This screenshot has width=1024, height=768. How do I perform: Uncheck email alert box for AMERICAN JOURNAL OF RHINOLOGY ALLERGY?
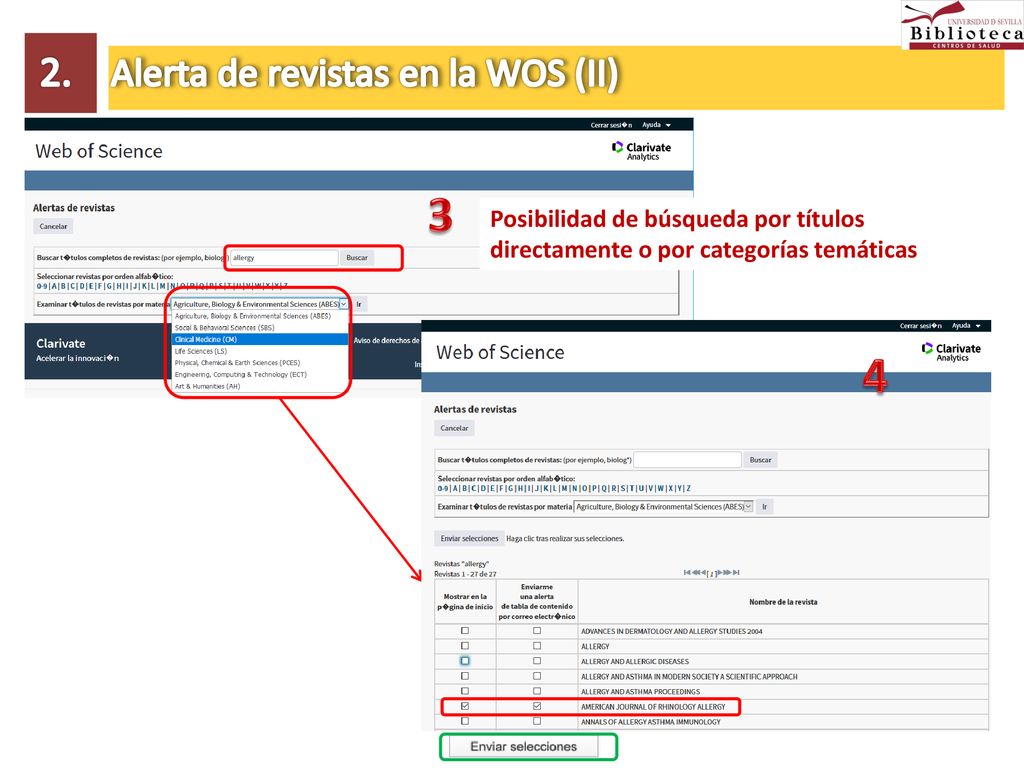[537, 706]
